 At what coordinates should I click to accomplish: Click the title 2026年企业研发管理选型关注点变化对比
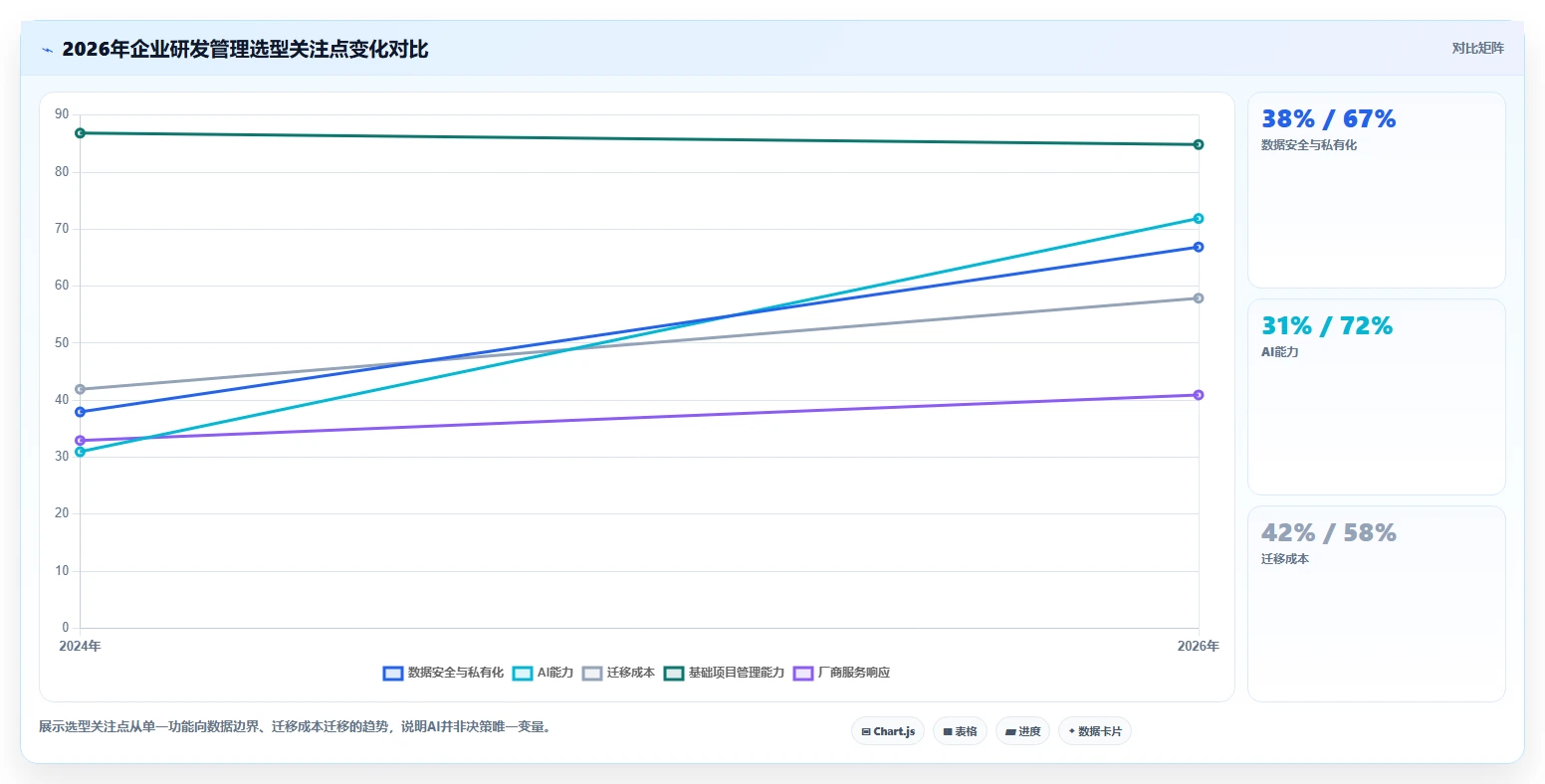click(245, 50)
